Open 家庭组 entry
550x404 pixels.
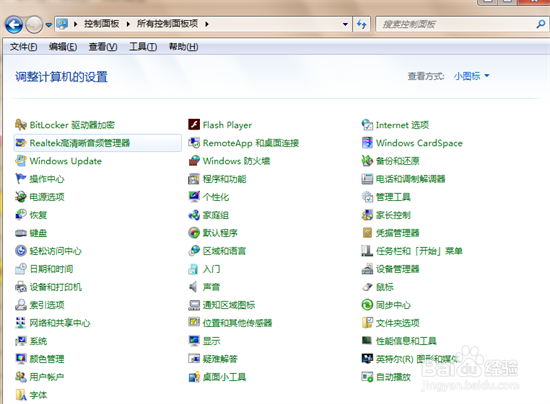(x=216, y=215)
